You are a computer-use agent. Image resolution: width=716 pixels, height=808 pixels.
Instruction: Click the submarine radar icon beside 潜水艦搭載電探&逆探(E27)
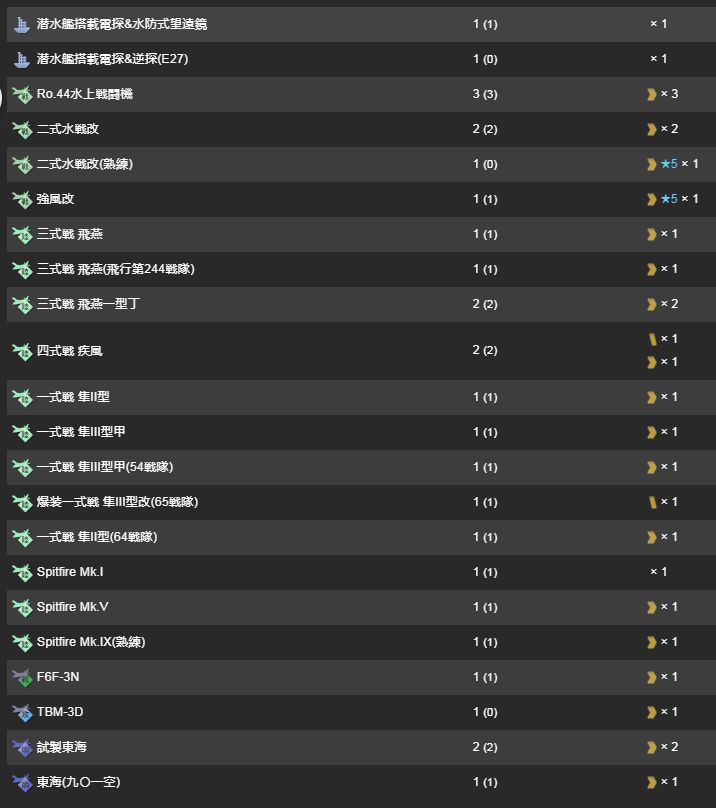click(x=22, y=59)
